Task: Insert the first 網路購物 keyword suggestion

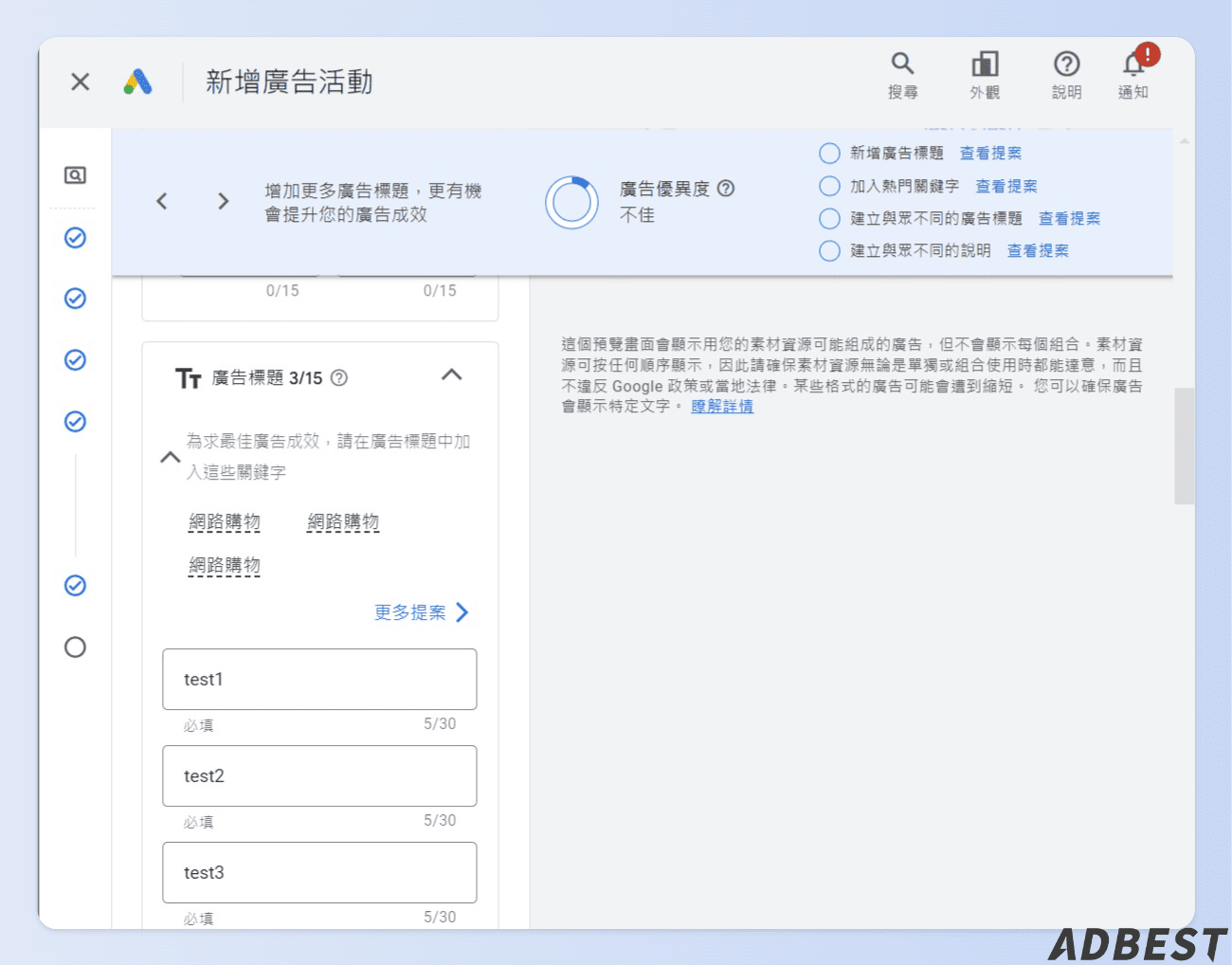Action: [225, 521]
